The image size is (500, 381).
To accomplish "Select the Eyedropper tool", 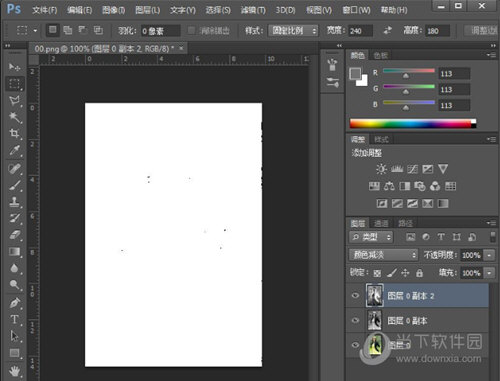I will point(14,151).
